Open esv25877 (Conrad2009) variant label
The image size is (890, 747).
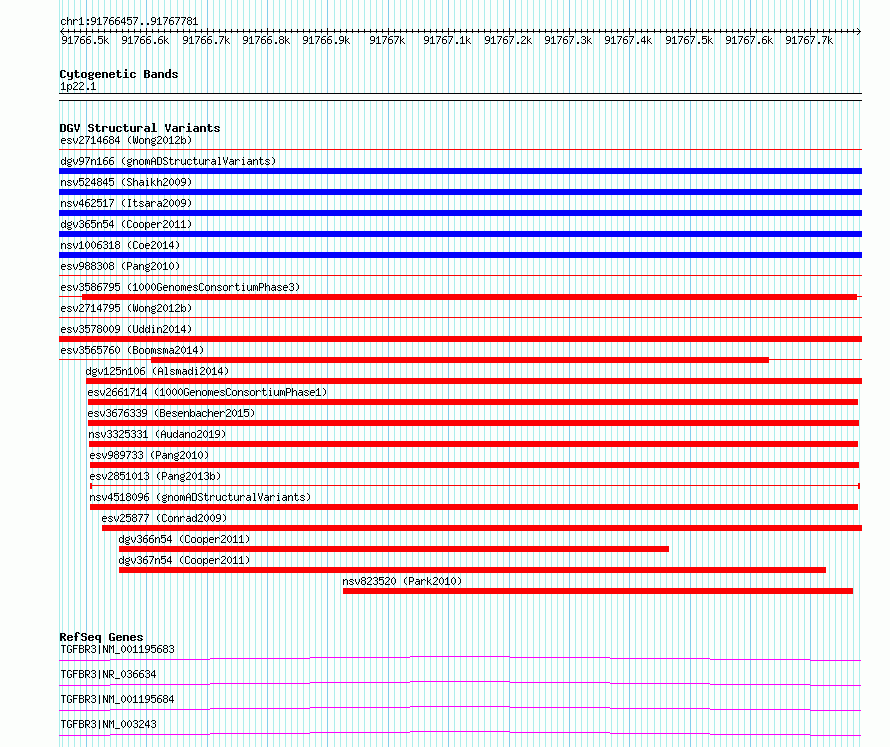[x=164, y=518]
